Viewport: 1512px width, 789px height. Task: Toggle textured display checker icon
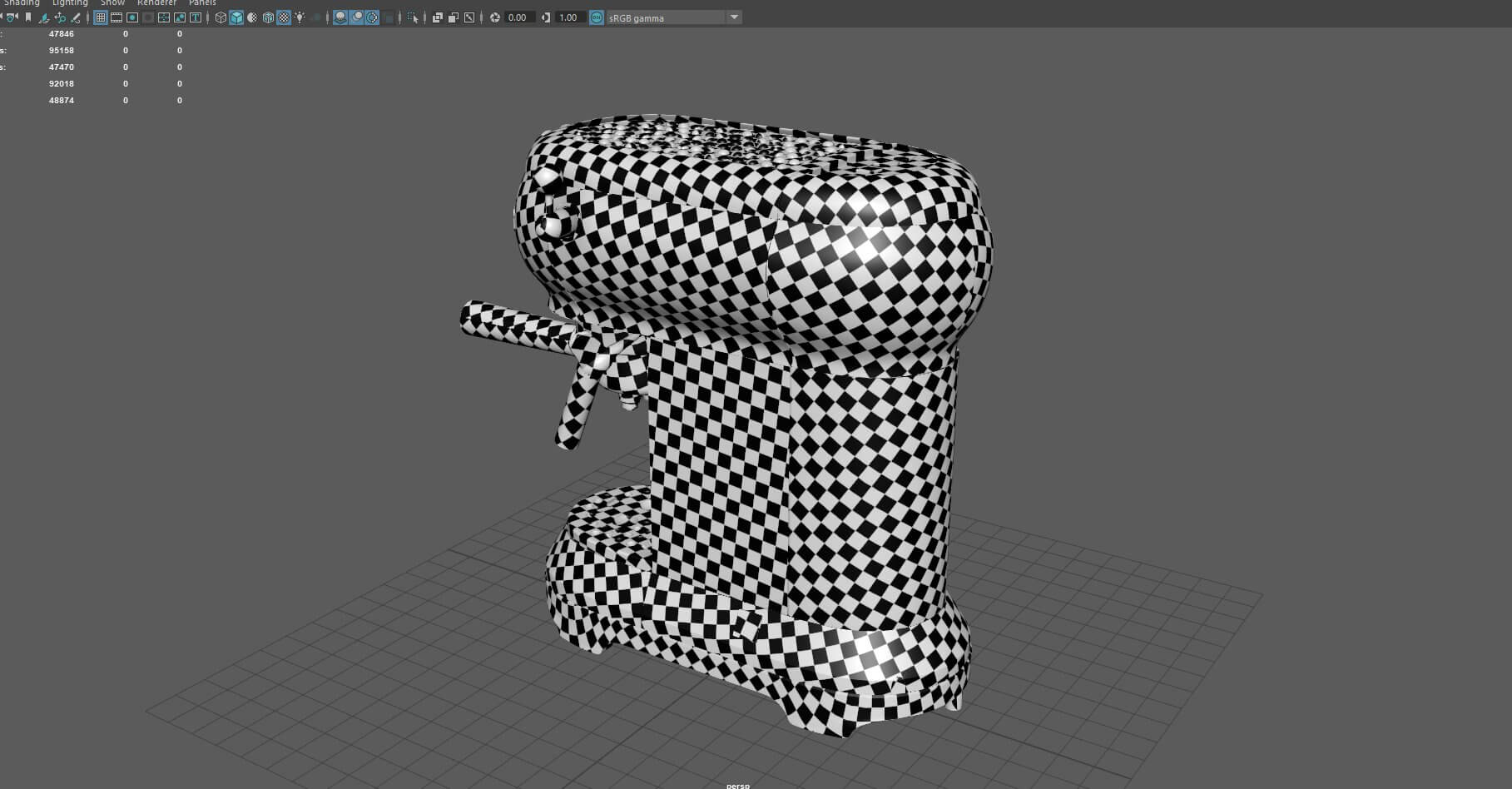(284, 17)
